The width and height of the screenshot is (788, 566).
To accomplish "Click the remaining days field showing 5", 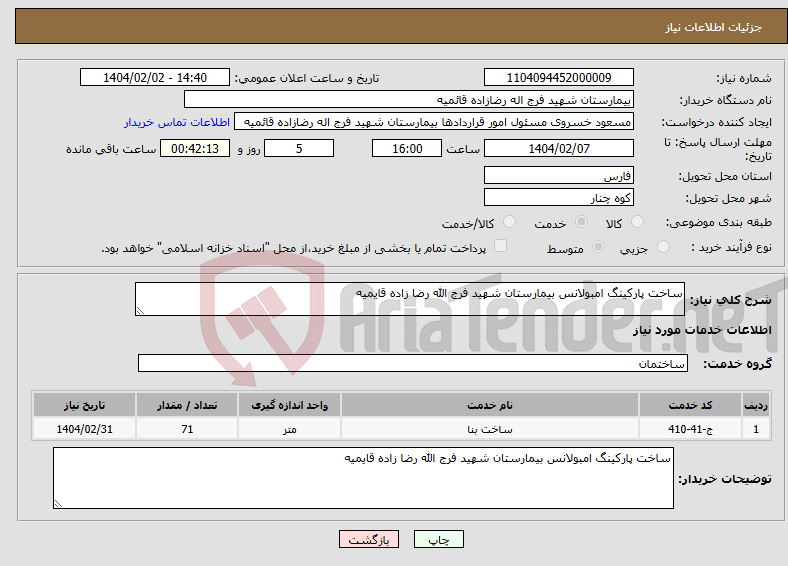I will point(299,148).
